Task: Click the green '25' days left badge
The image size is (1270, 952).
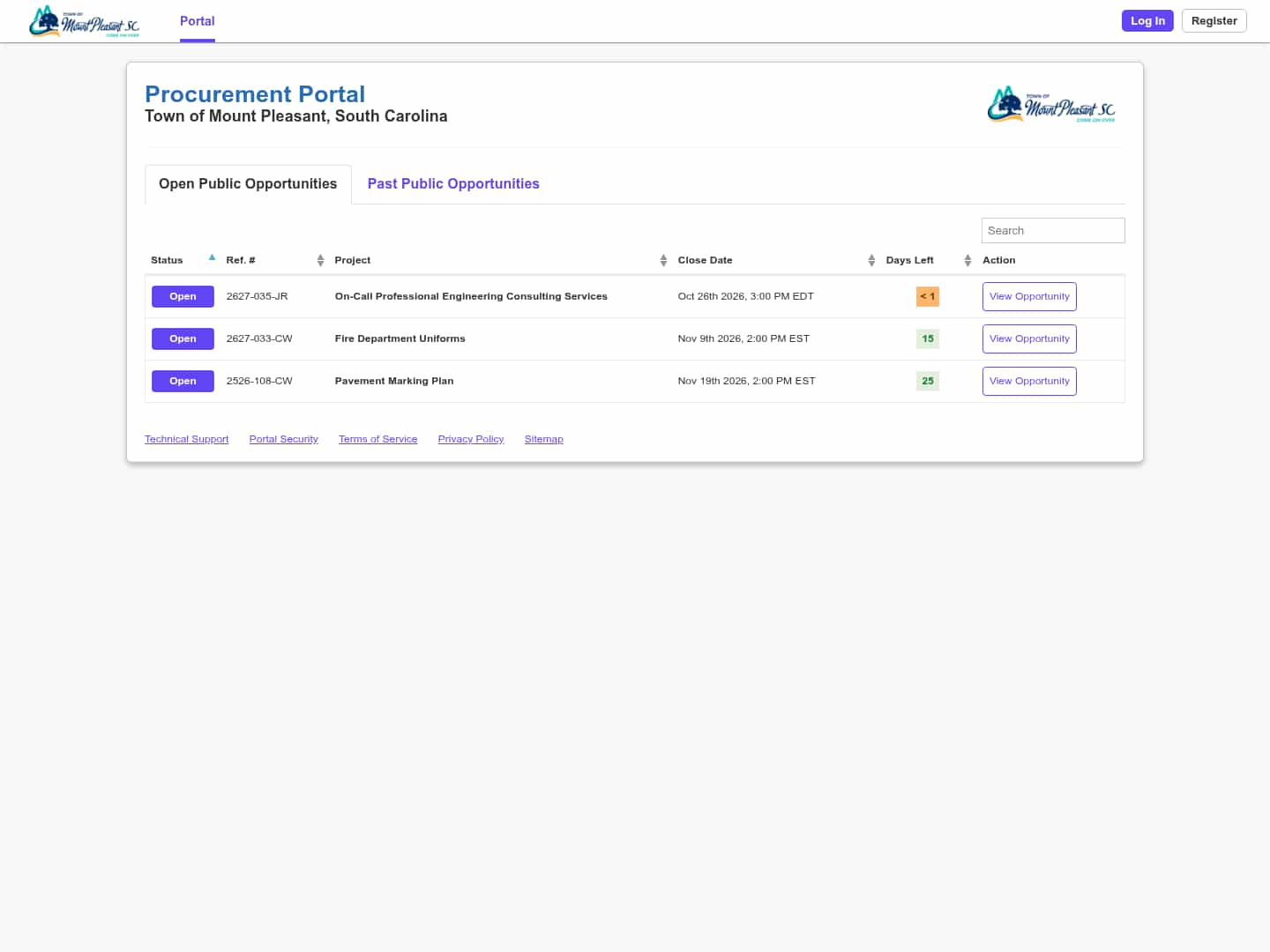Action: click(928, 382)
